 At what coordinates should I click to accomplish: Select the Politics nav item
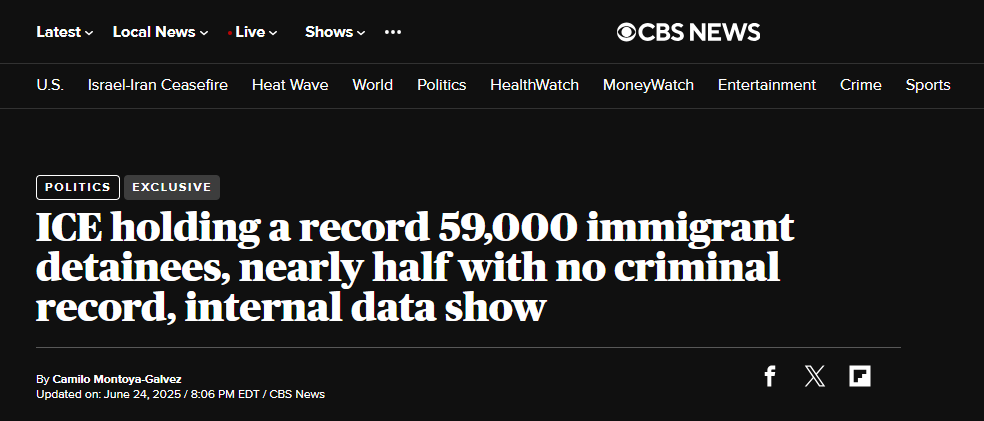pos(442,85)
